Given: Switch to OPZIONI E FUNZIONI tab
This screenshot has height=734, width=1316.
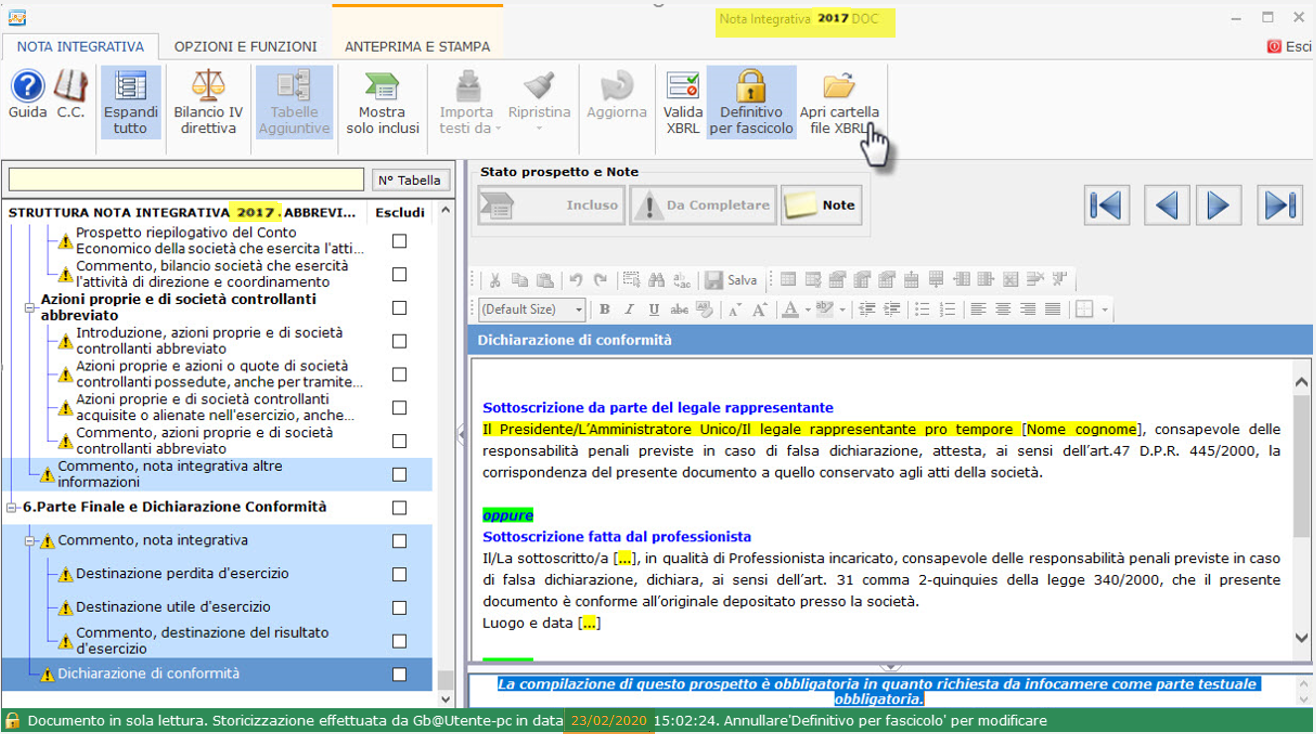Looking at the screenshot, I should pyautogui.click(x=245, y=46).
